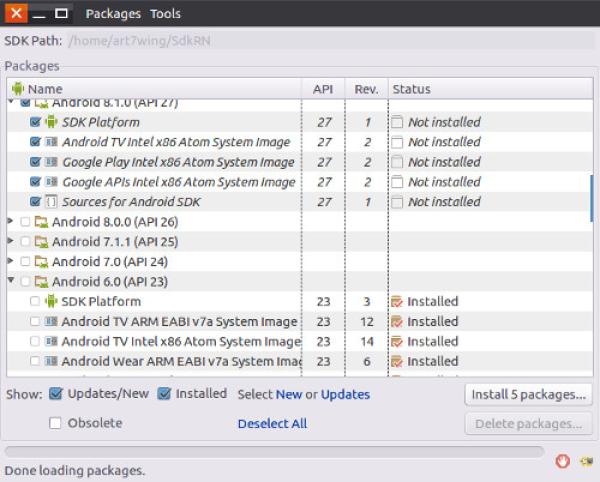
Task: Click the red stop loading icon
Action: [x=564, y=460]
